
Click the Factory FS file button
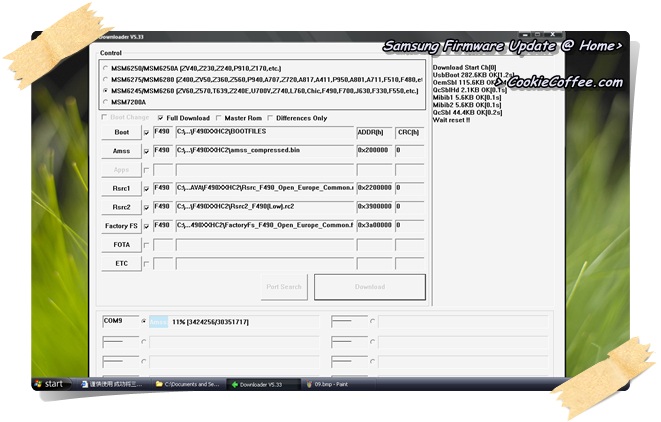tap(121, 226)
